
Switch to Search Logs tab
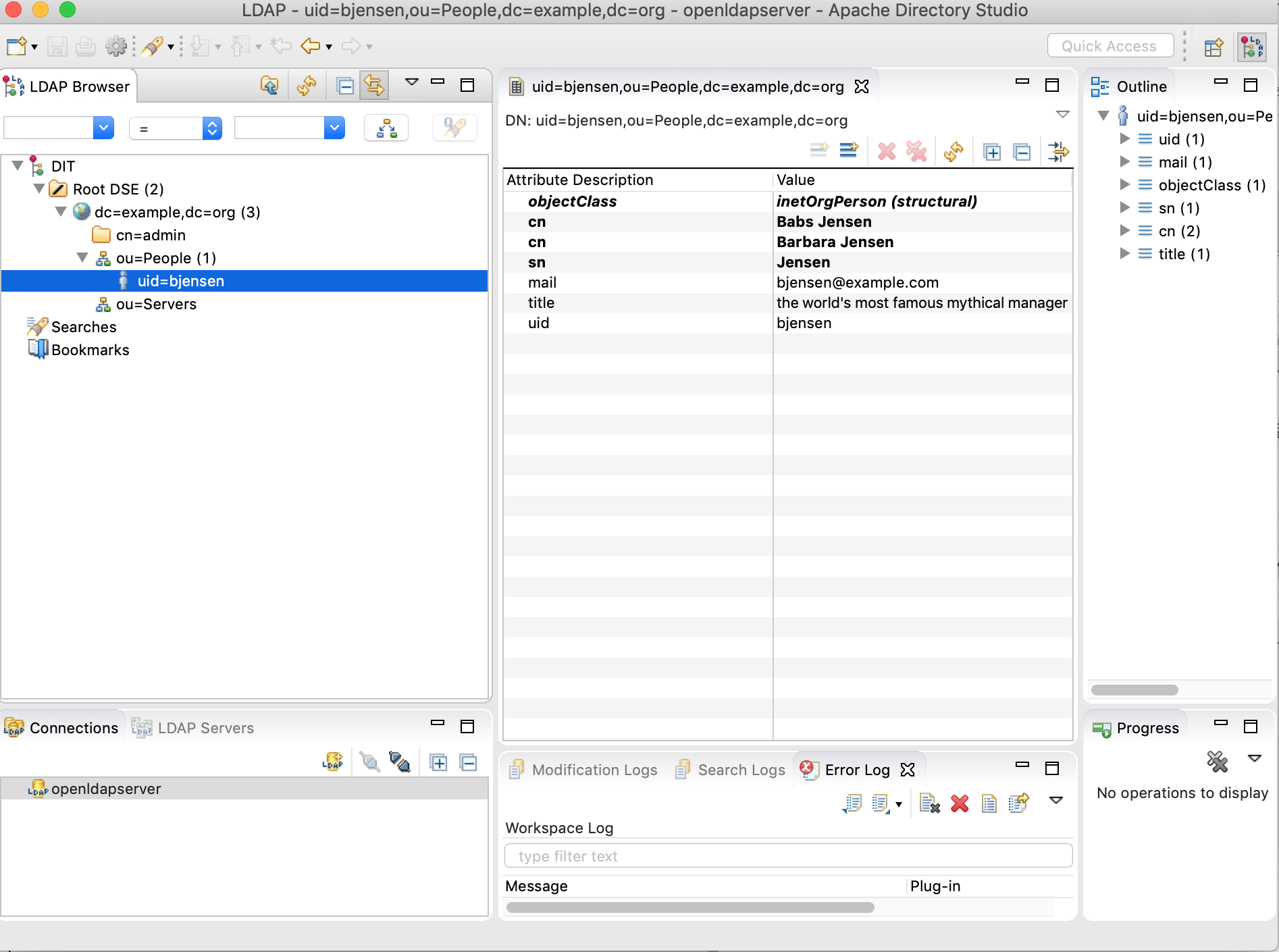[x=731, y=770]
